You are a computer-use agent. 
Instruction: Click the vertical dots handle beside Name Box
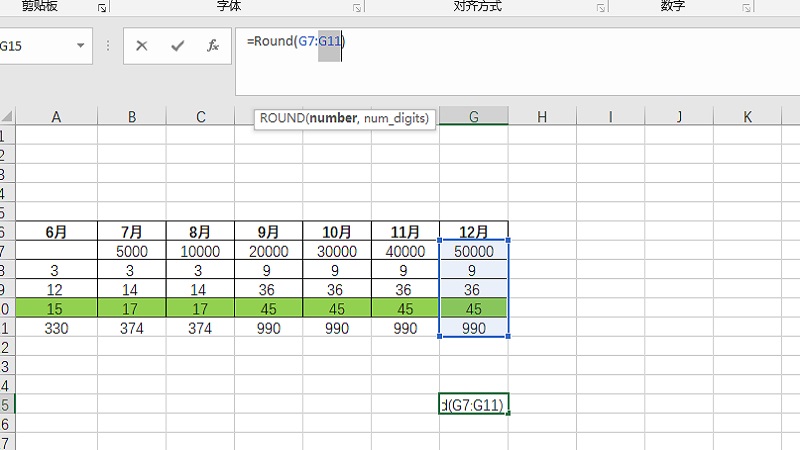pos(108,46)
